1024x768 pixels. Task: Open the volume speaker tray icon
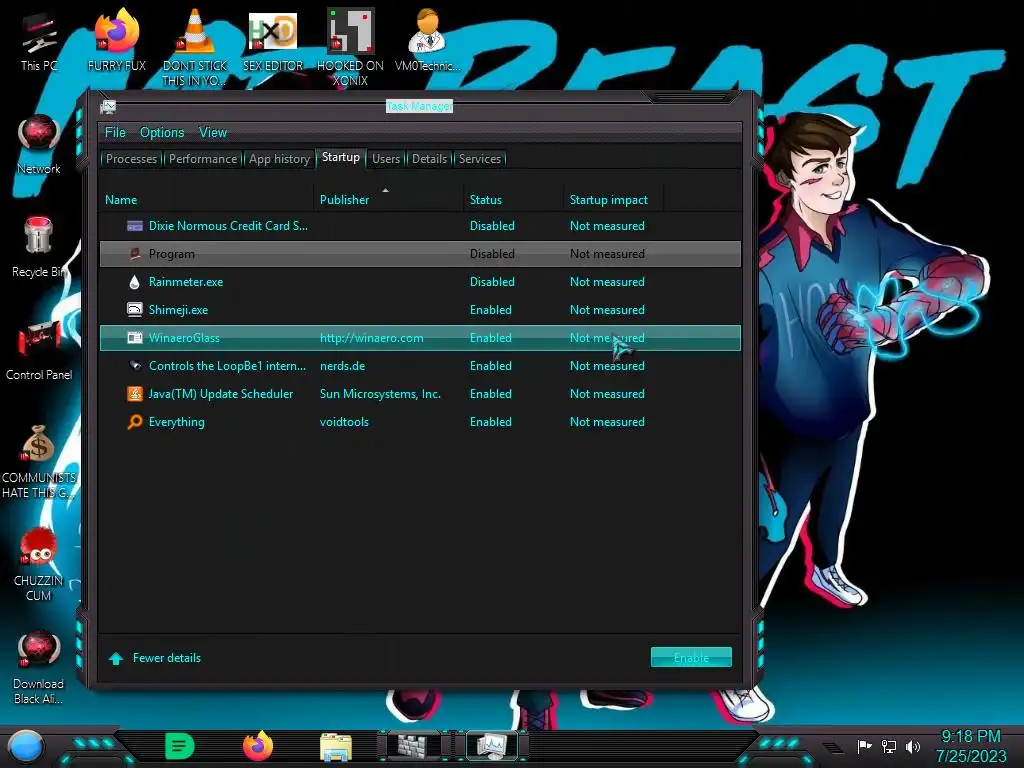[x=913, y=746]
